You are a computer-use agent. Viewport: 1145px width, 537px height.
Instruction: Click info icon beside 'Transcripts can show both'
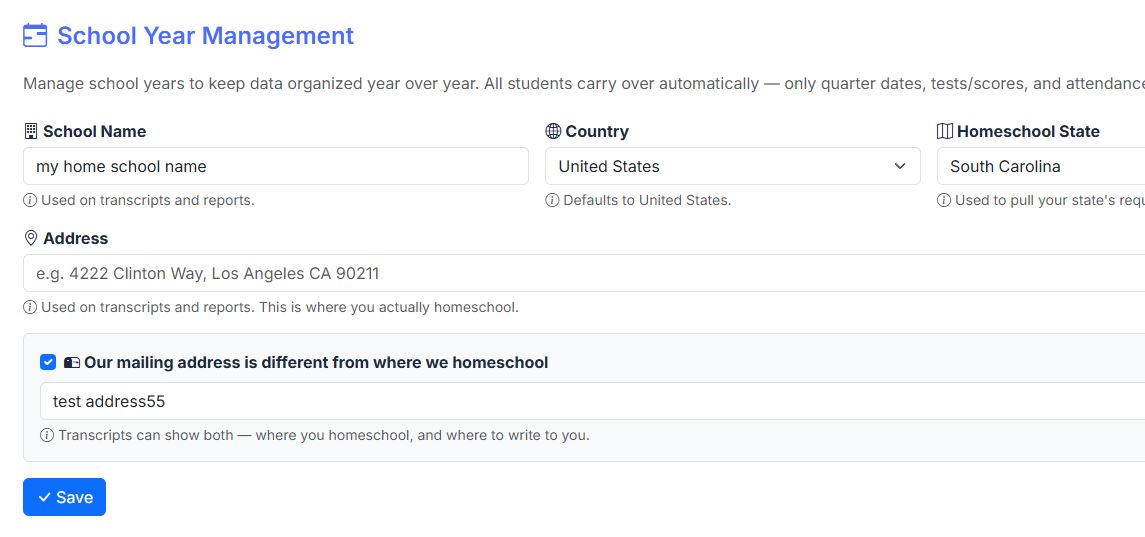tap(47, 435)
